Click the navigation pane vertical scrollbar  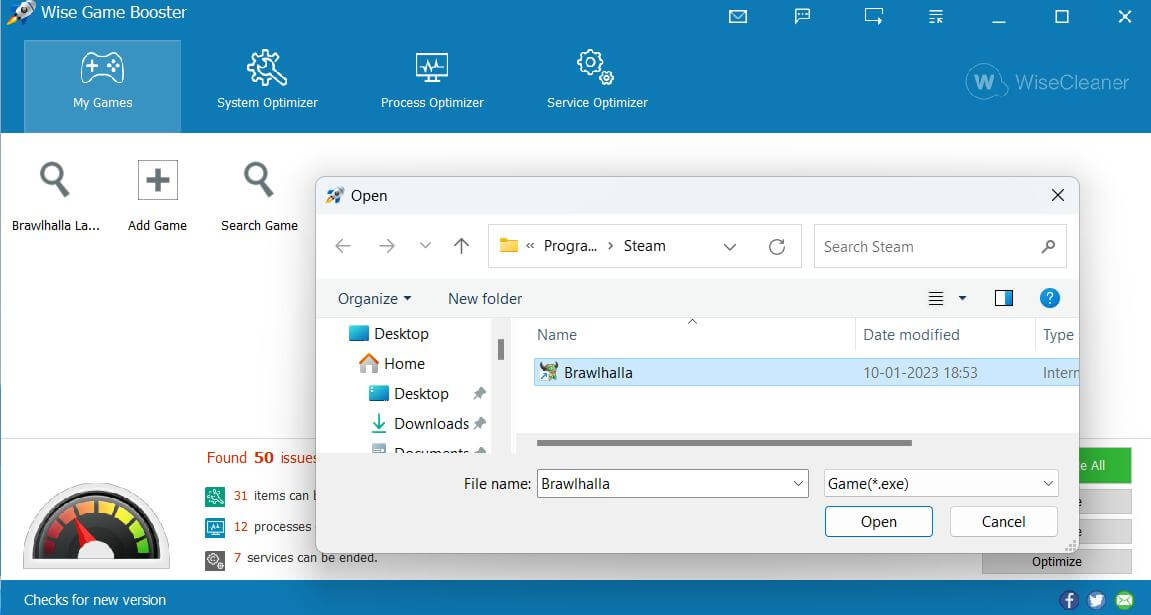click(x=501, y=349)
